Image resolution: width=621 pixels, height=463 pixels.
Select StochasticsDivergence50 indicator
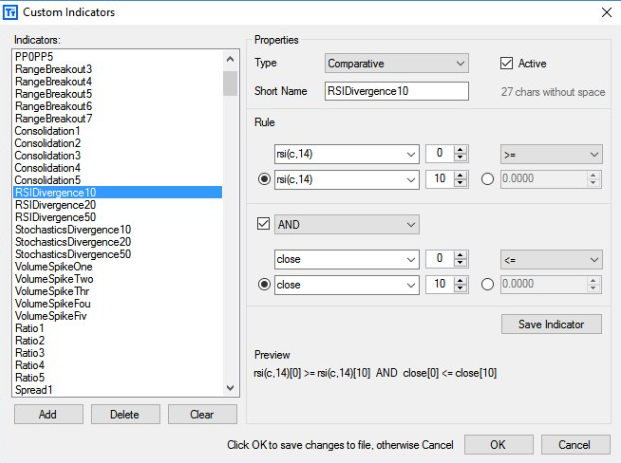tap(117, 254)
